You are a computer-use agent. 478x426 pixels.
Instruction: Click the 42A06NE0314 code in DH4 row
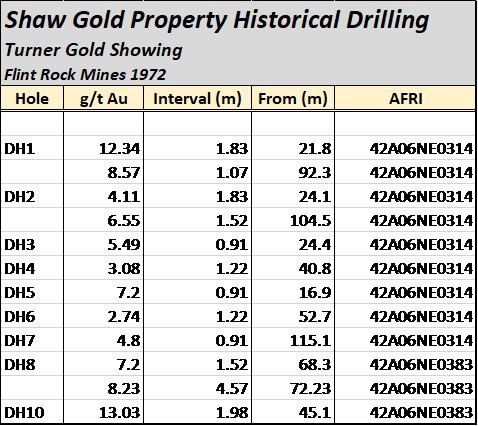click(x=421, y=269)
